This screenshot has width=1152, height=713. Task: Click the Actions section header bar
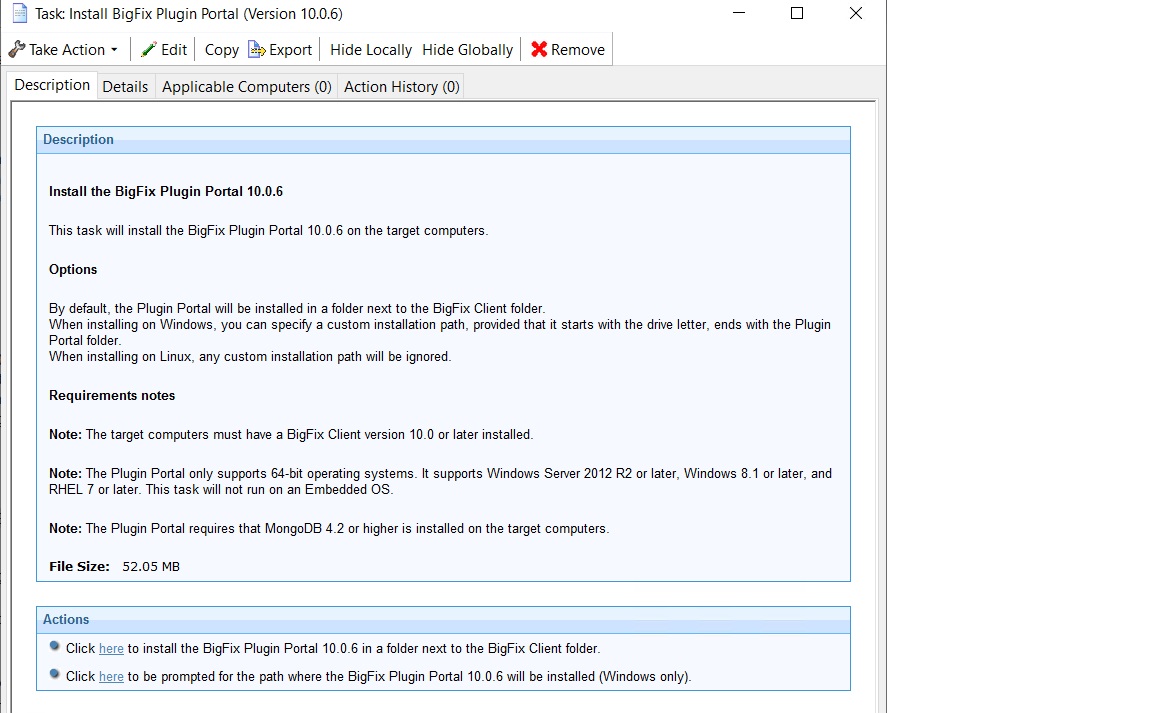click(443, 620)
